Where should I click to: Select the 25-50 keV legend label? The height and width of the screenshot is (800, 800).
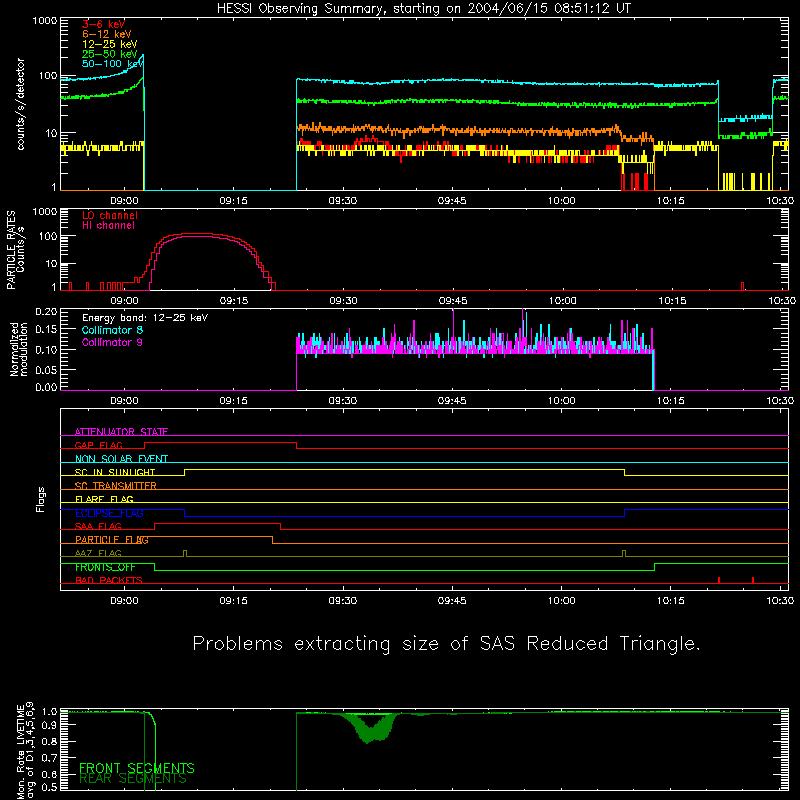[110, 54]
